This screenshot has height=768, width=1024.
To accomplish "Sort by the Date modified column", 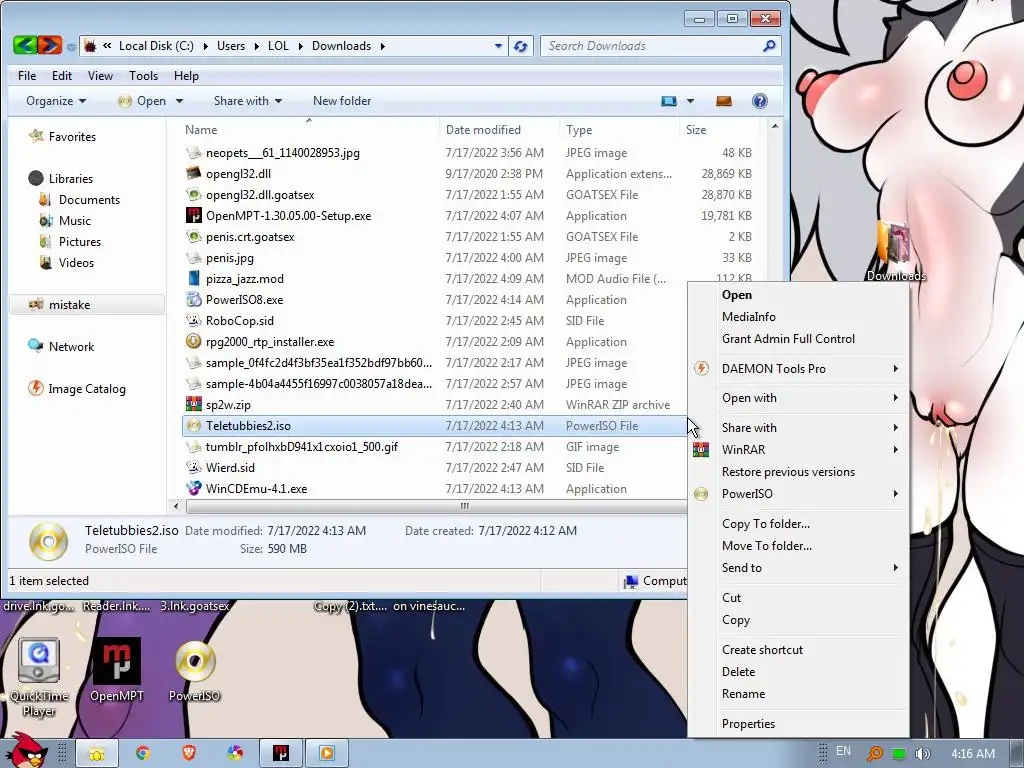I will click(500, 129).
